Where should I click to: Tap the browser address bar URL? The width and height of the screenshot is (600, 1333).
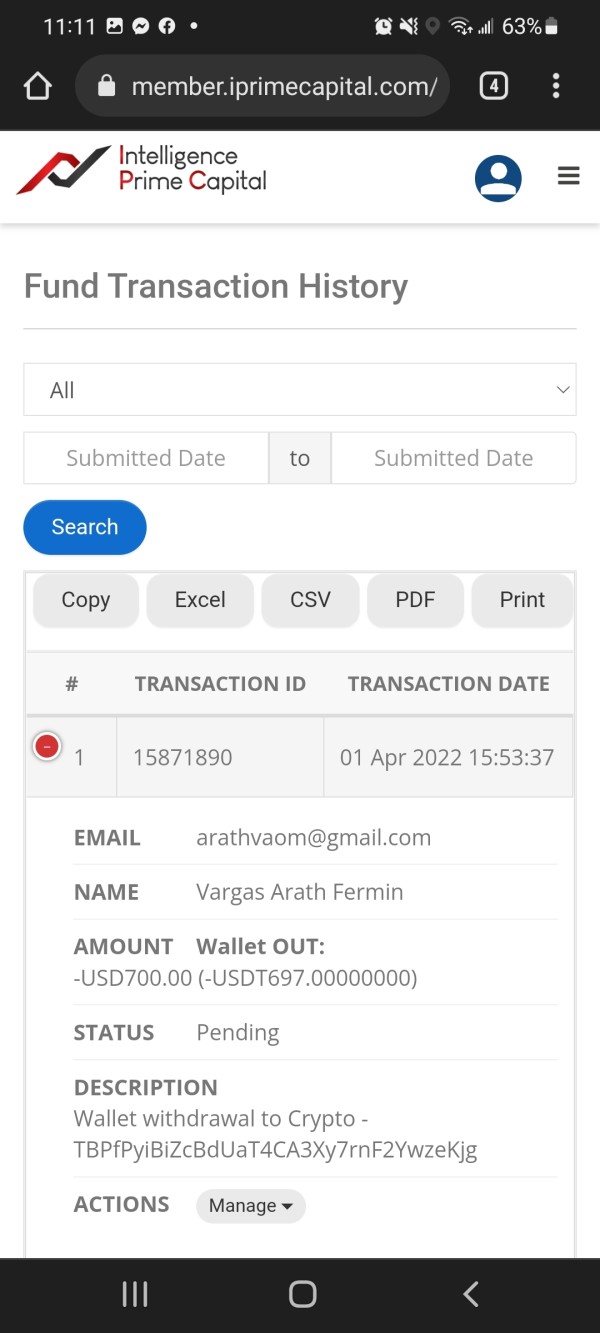tap(284, 87)
